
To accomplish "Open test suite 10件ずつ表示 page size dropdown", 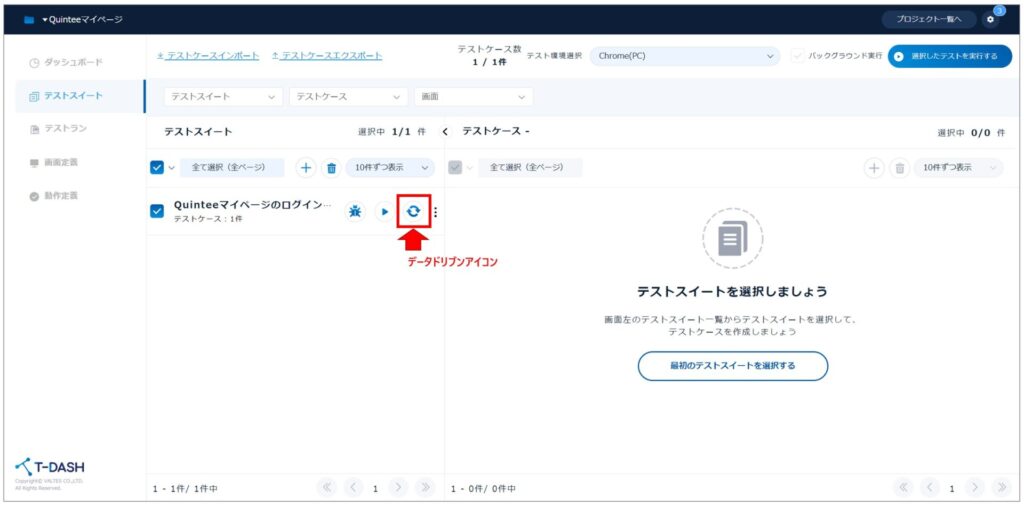I will (x=389, y=168).
